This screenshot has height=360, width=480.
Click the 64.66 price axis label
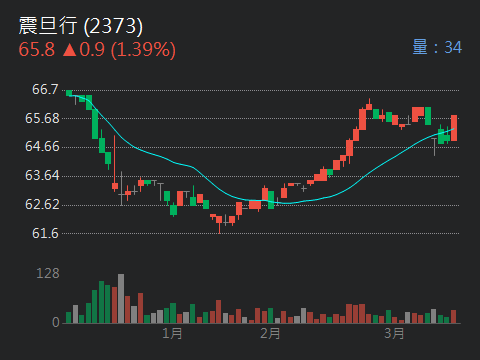coord(42,146)
